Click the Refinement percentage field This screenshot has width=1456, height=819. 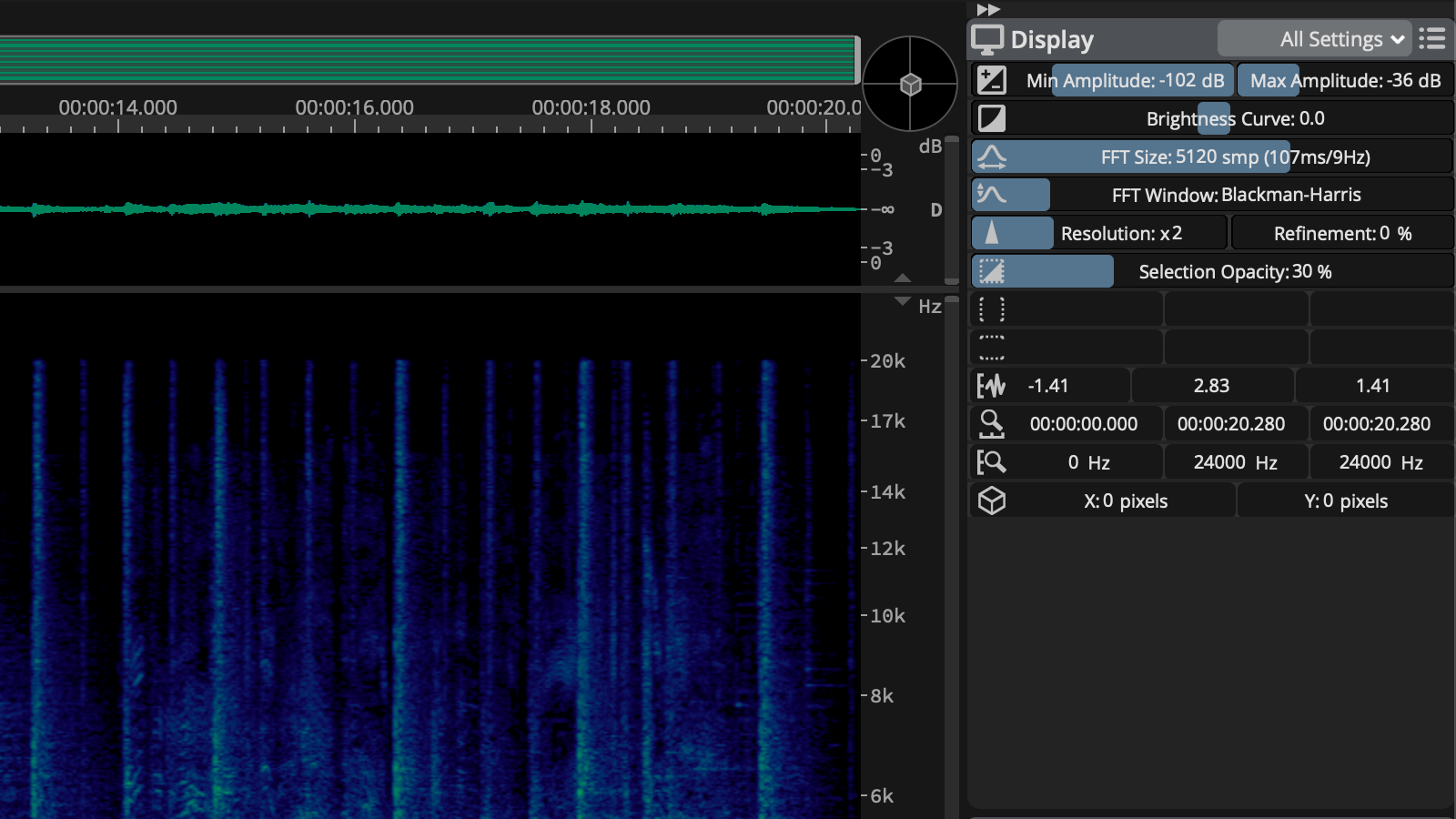click(x=1342, y=233)
